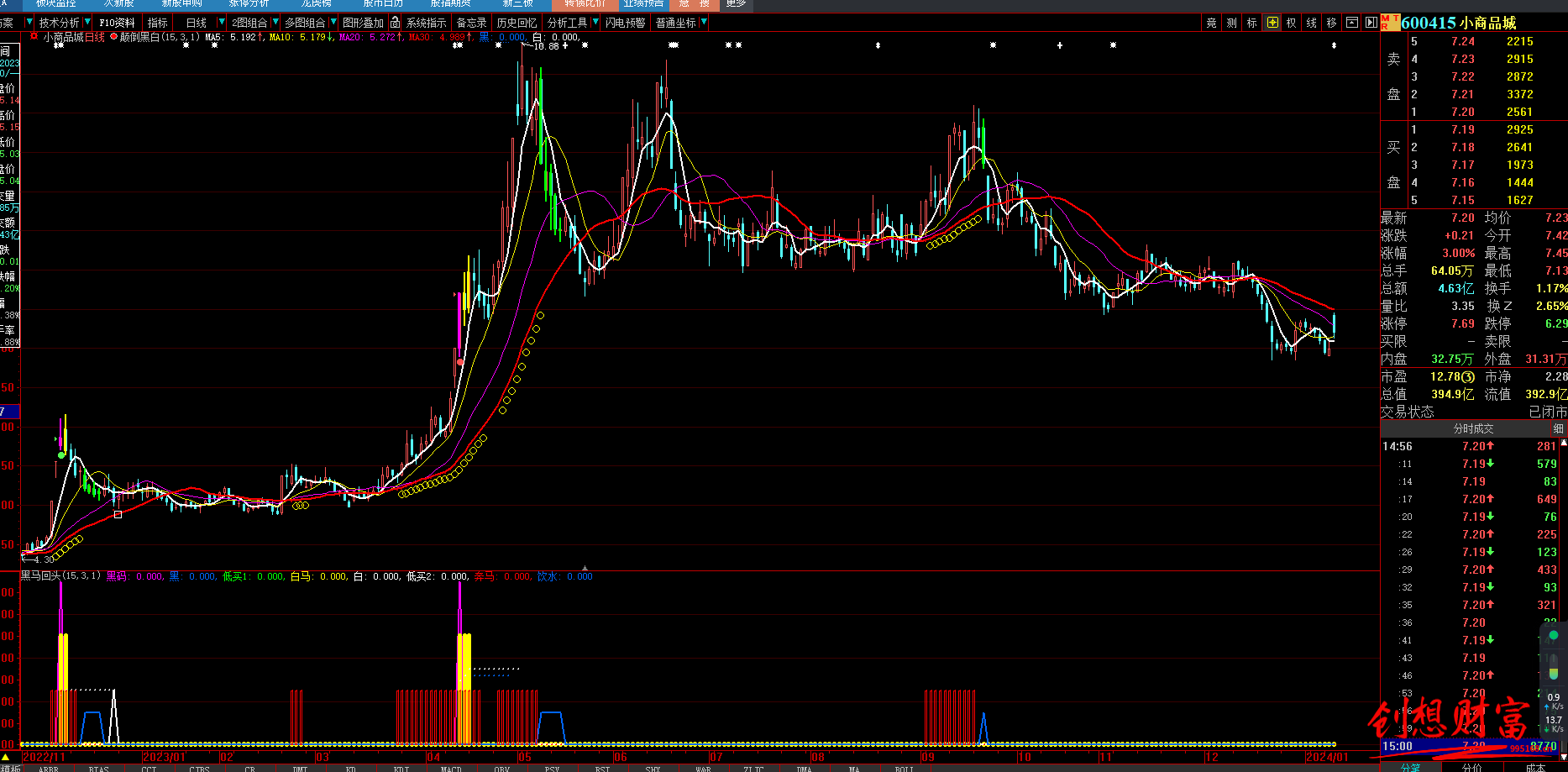Image resolution: width=1568 pixels, height=772 pixels.
Task: Click the red gear icon before 小商品城日线
Action: pos(34,36)
